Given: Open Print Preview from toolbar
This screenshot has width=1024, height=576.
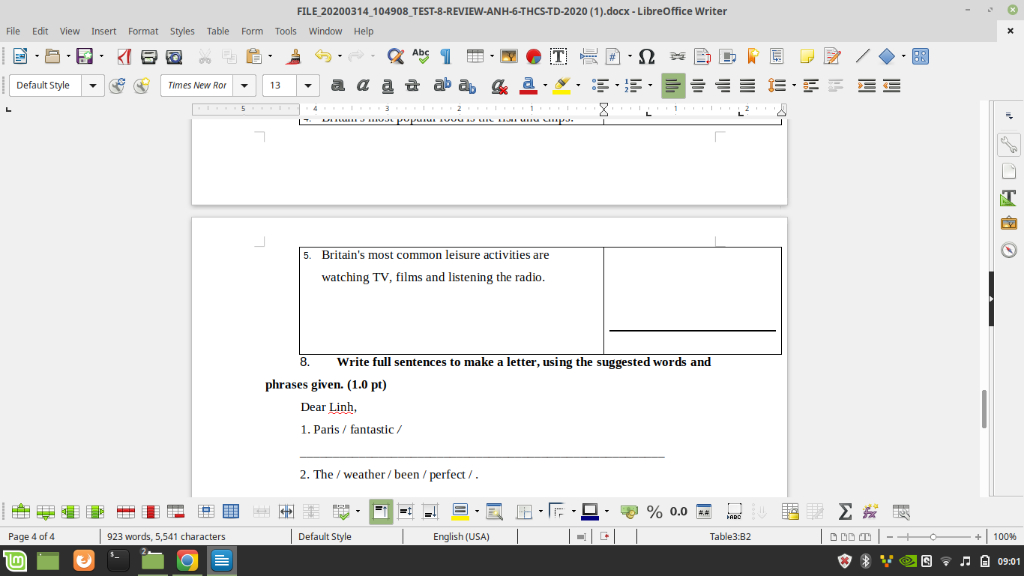Looking at the screenshot, I should point(174,57).
